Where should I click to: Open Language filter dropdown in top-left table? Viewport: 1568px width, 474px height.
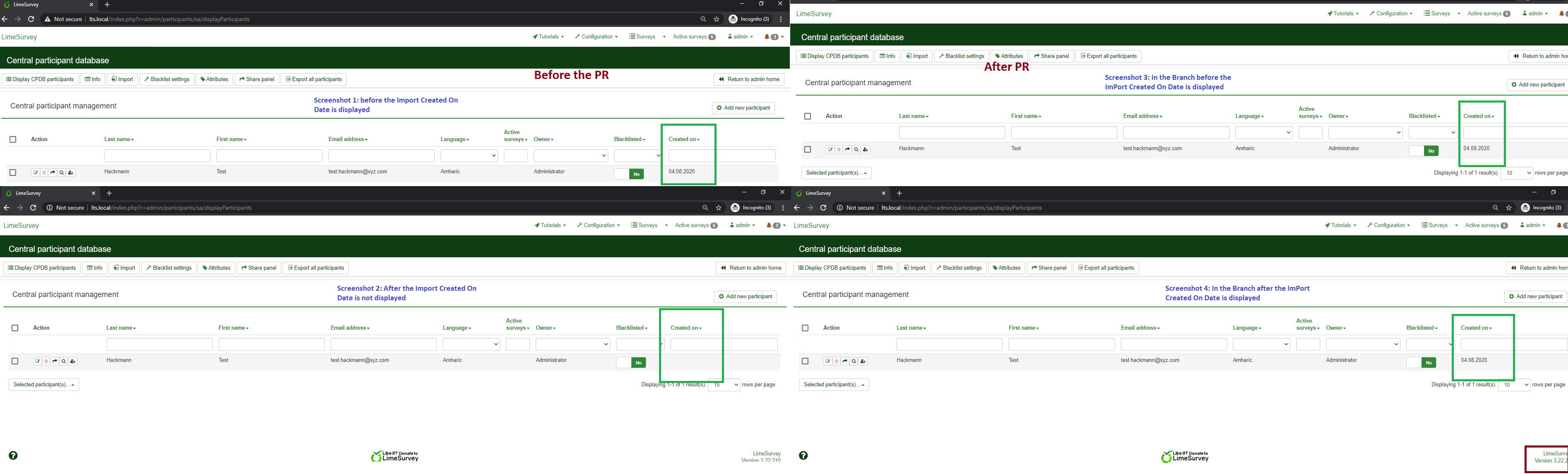pyautogui.click(x=469, y=156)
